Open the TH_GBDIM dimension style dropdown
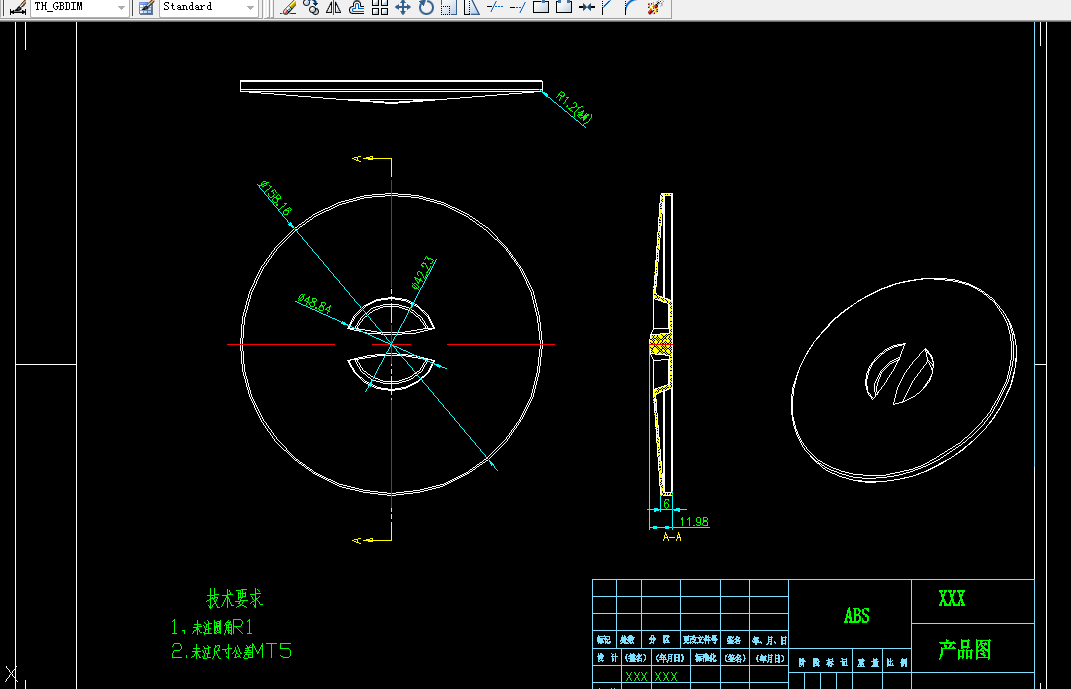This screenshot has width=1071, height=689. point(121,8)
